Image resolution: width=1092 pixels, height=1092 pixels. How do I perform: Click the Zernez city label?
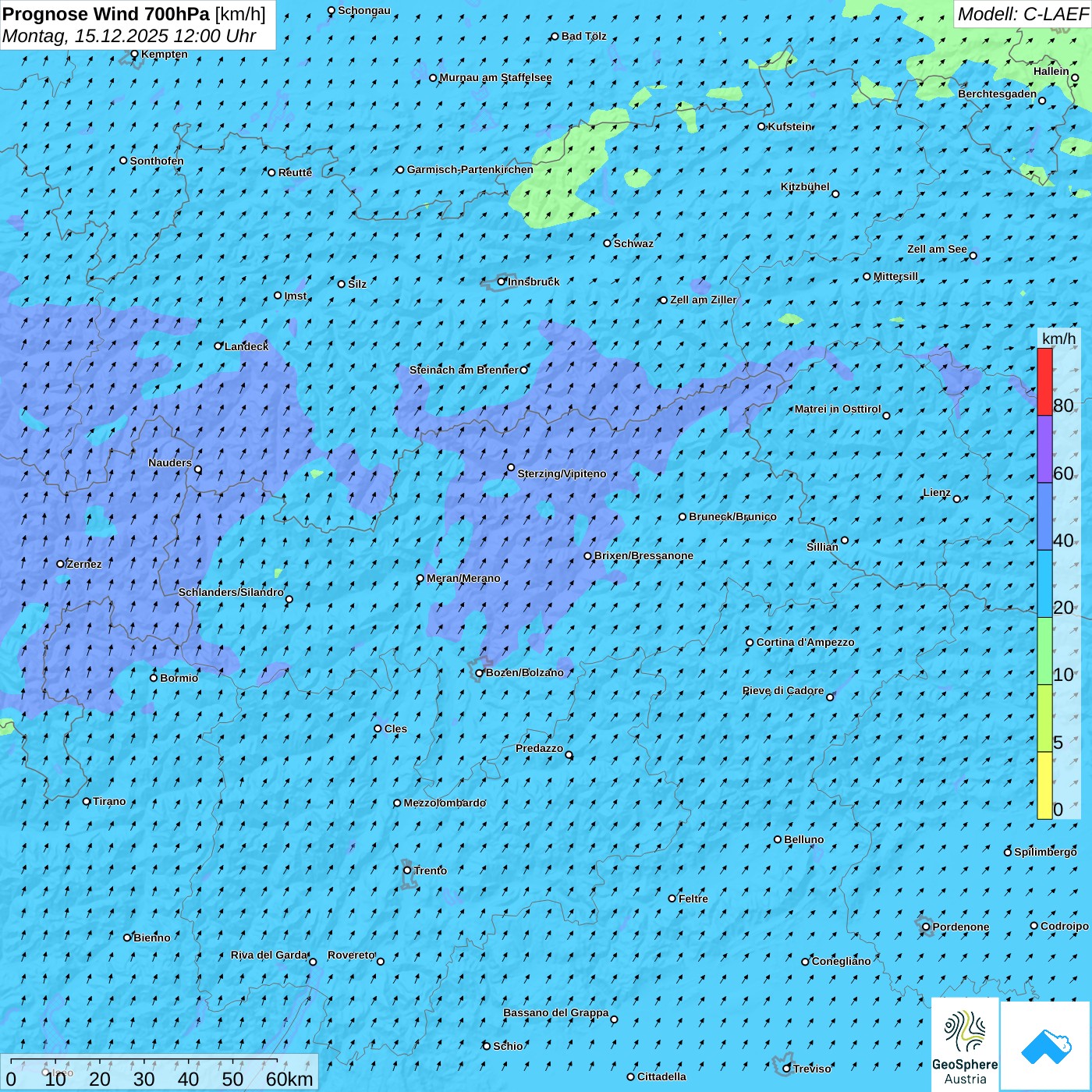click(84, 564)
